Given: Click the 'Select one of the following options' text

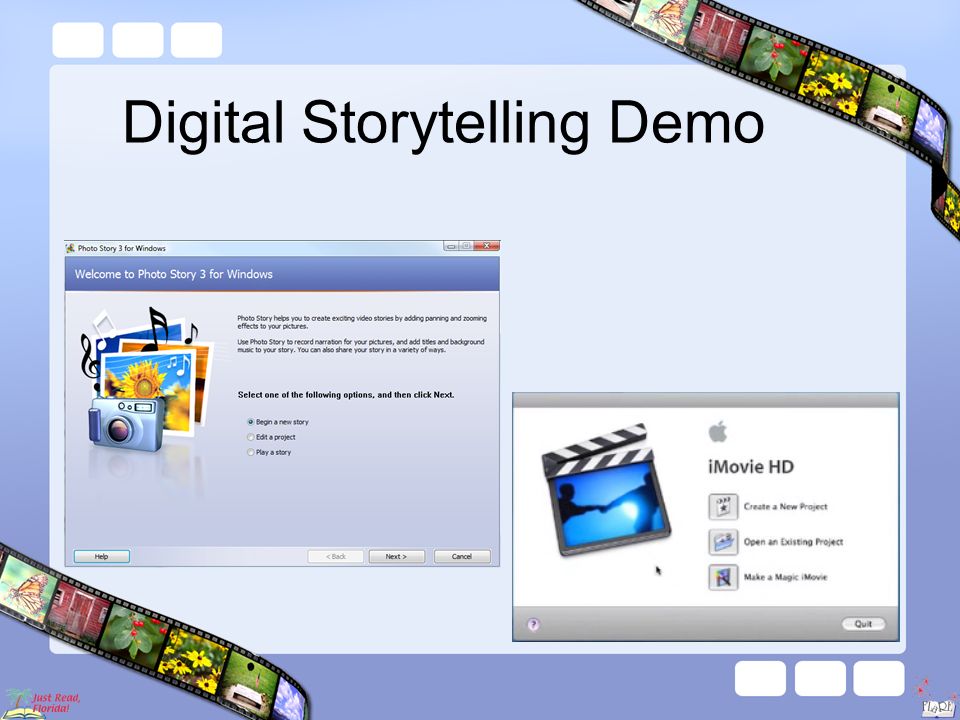Looking at the screenshot, I should pos(346,395).
